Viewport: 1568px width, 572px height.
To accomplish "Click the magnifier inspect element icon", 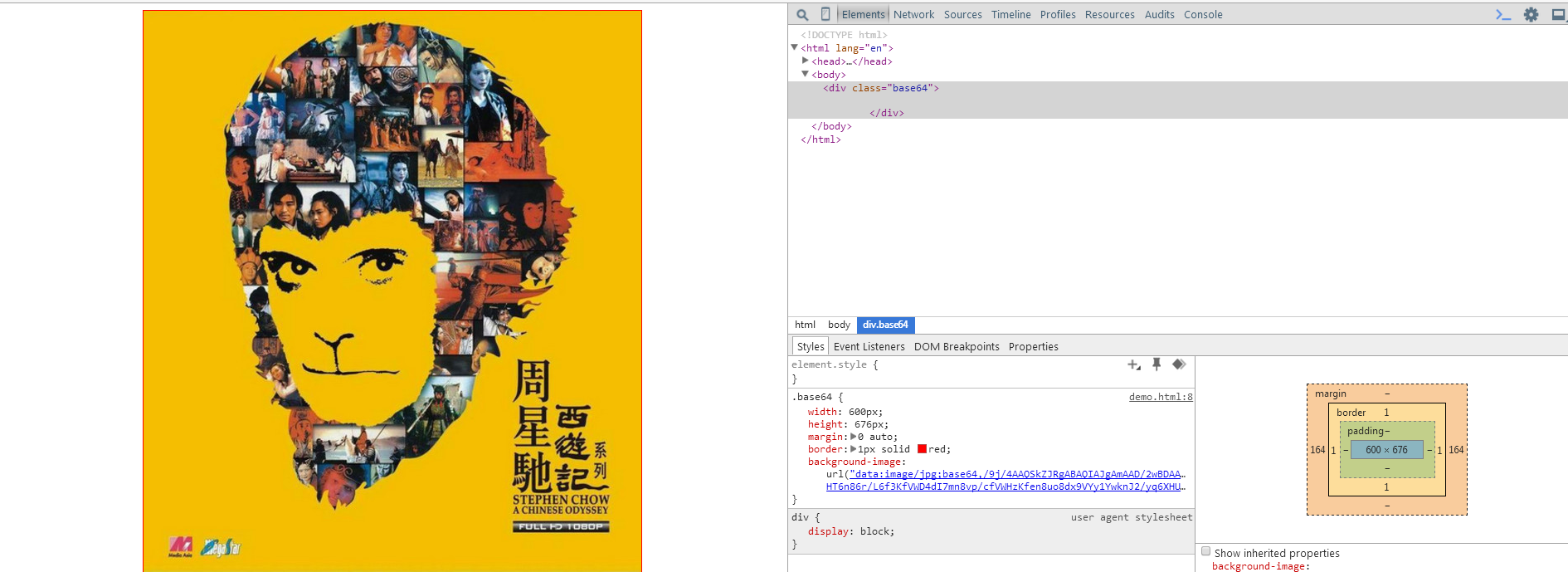I will pos(802,14).
